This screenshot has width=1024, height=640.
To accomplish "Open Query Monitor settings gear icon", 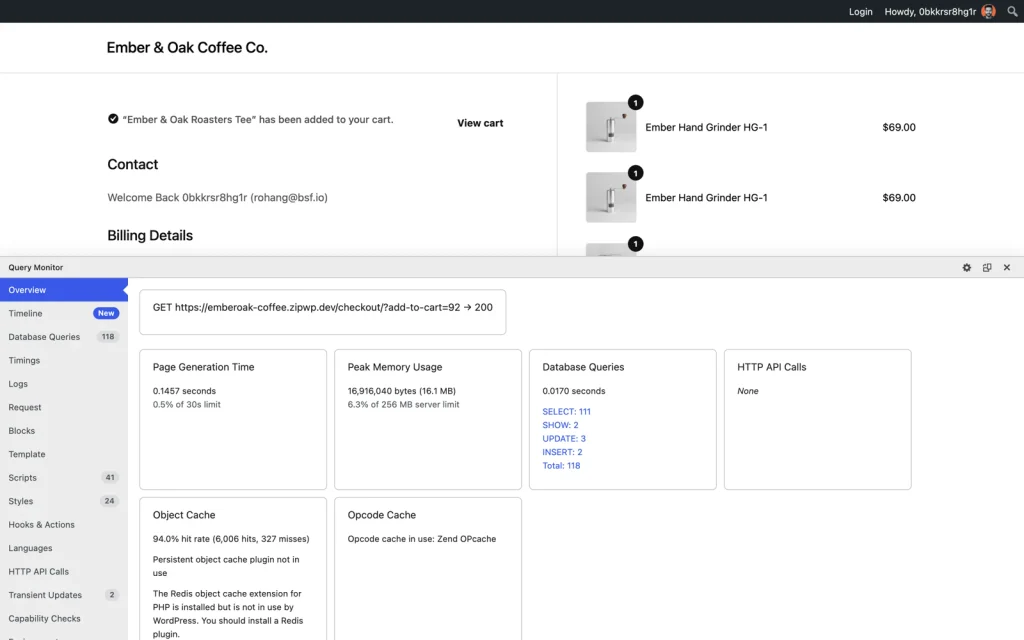I will (967, 268).
